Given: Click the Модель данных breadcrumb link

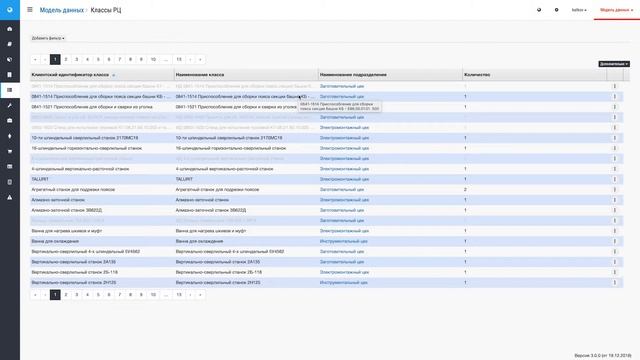Looking at the screenshot, I should click(x=62, y=10).
